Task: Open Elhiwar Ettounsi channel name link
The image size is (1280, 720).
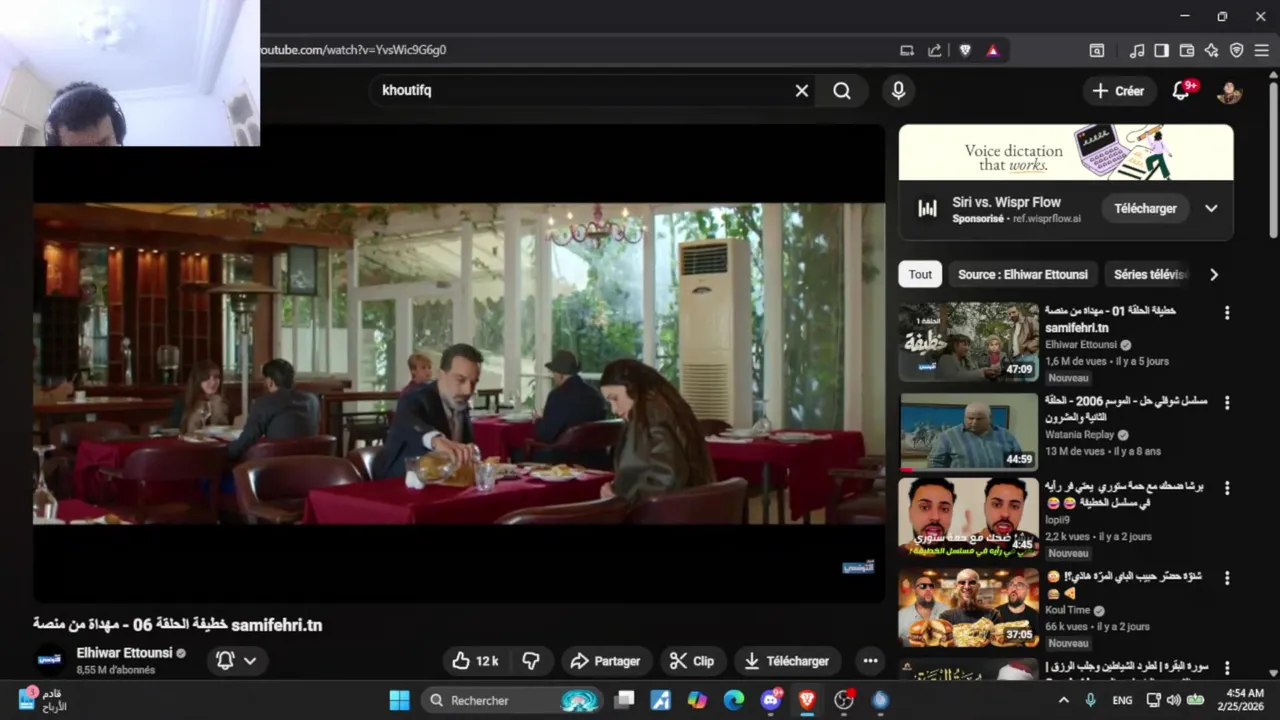Action: 125,653
